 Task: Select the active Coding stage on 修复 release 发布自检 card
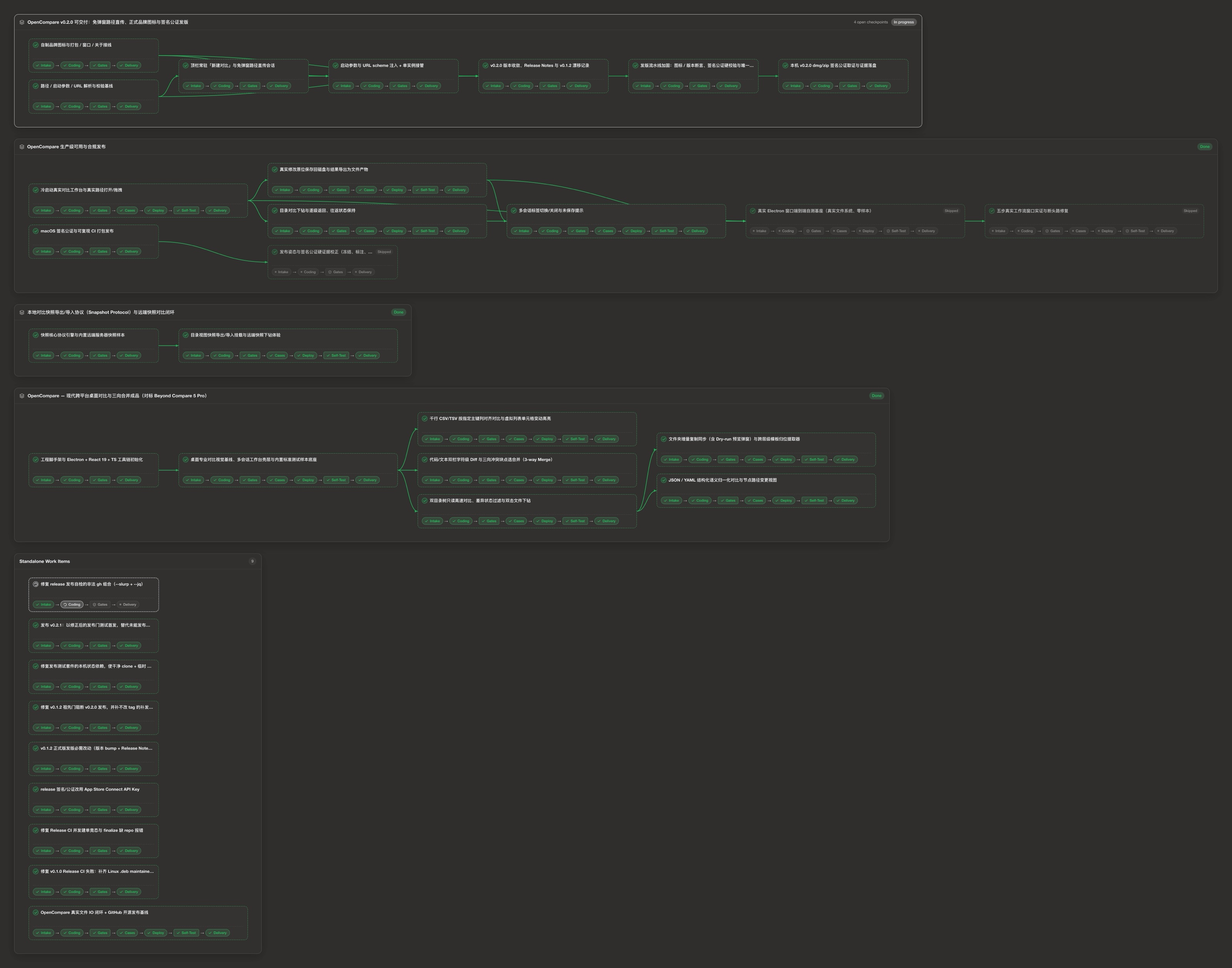(x=72, y=605)
